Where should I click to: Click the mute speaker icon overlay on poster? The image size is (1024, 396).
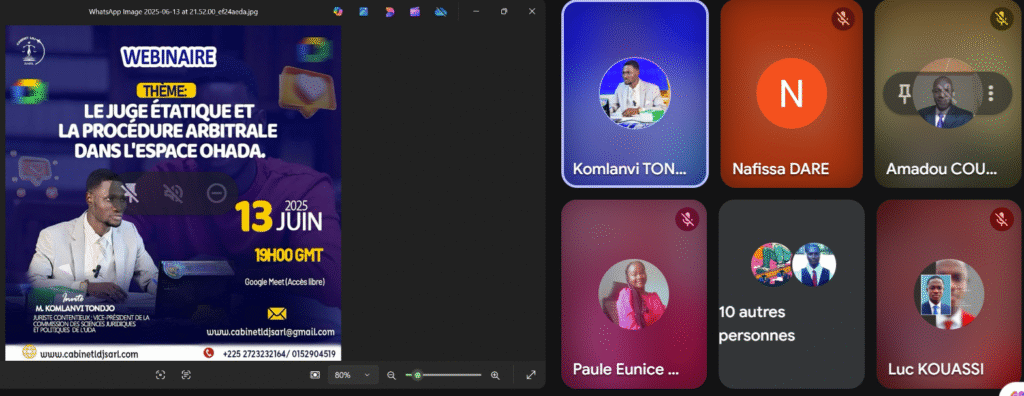pos(173,193)
